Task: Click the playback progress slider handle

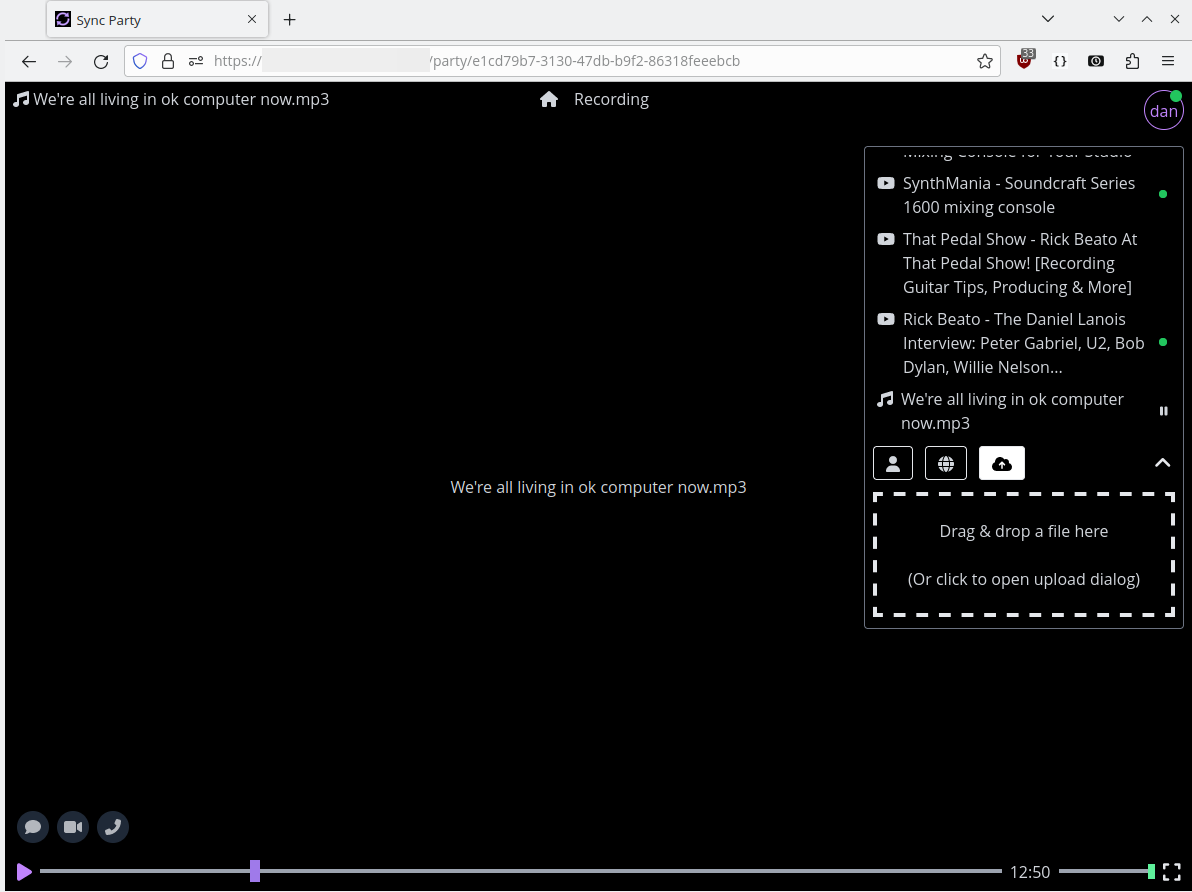Action: [255, 871]
